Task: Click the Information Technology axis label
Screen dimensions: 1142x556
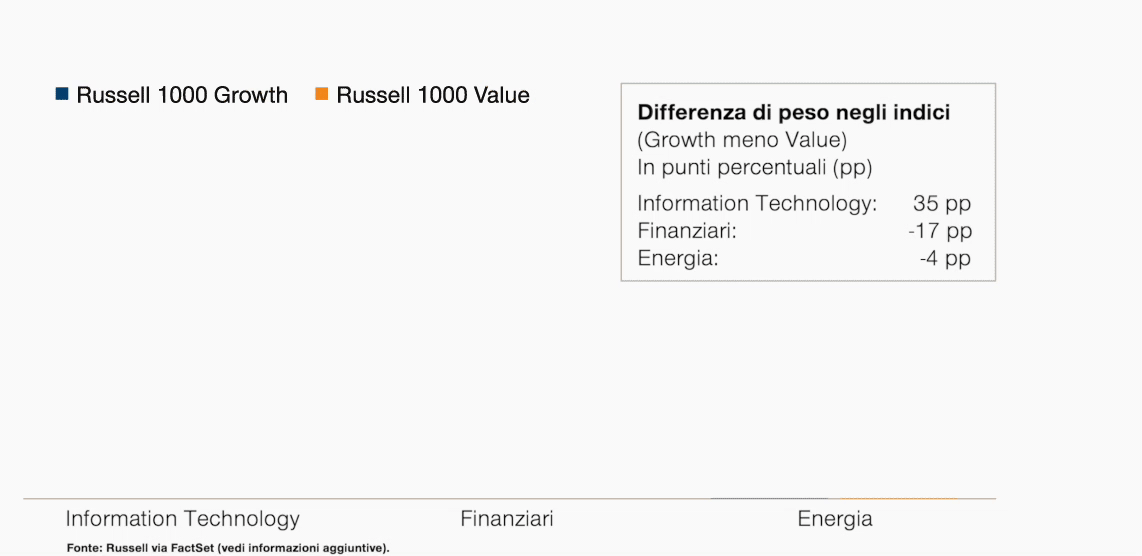Action: pyautogui.click(x=182, y=519)
